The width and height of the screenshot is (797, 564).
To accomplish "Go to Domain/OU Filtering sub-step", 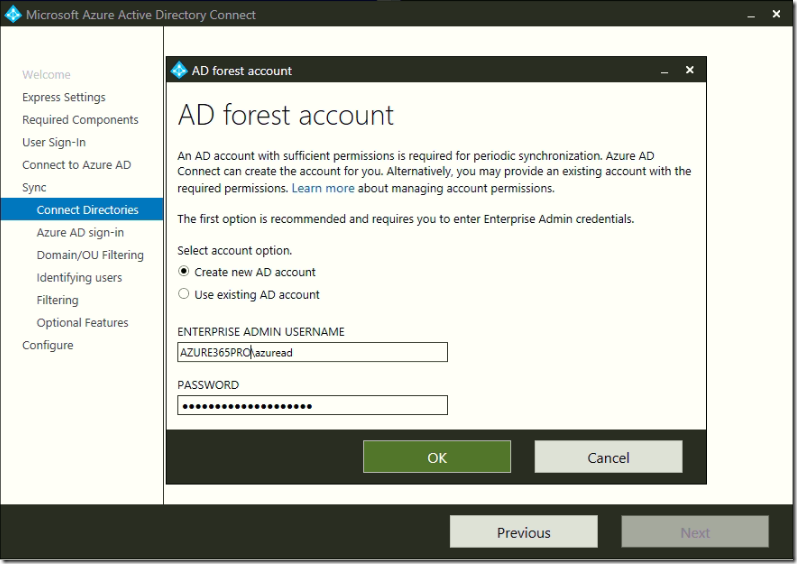I will pos(90,255).
